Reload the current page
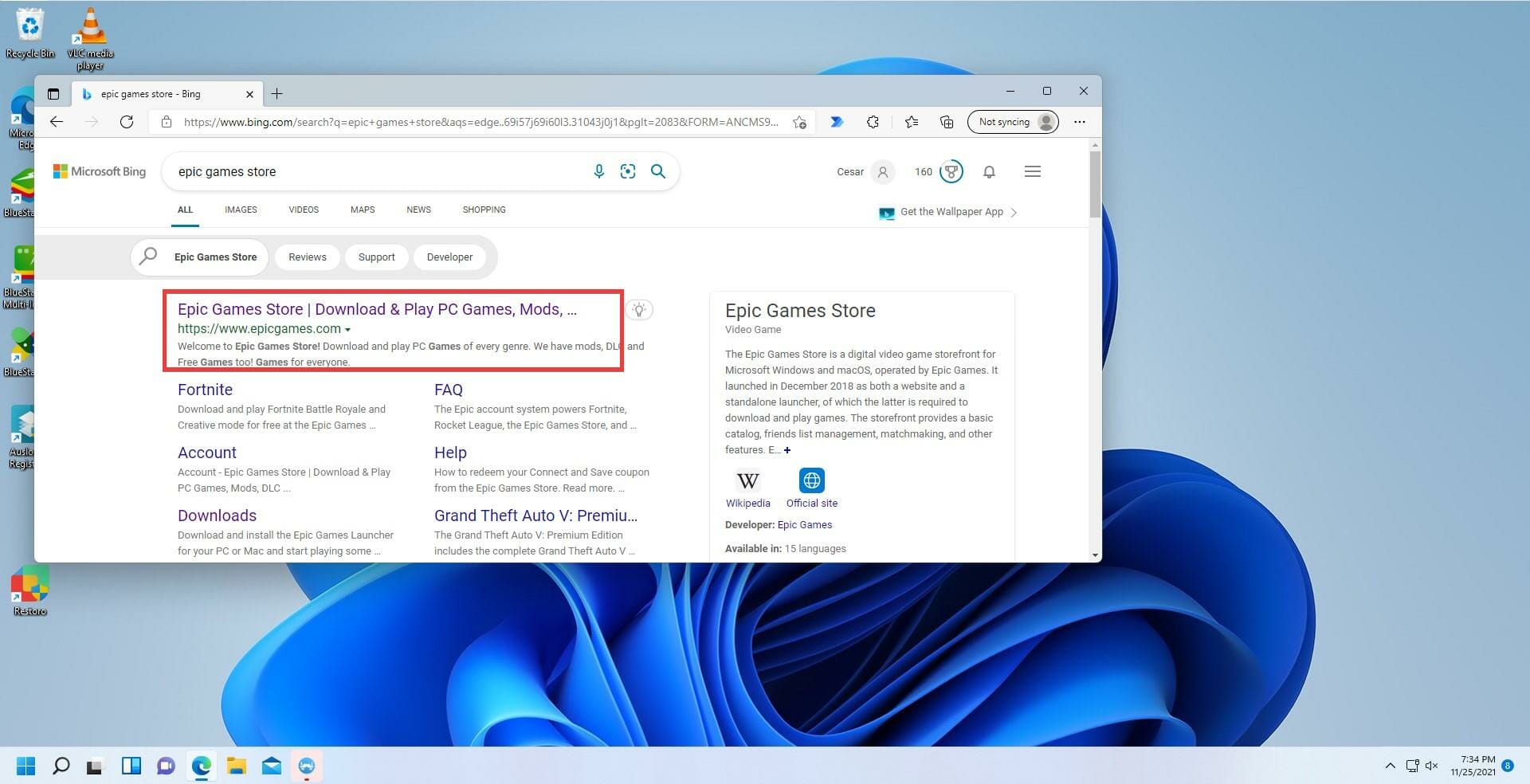The width and height of the screenshot is (1530, 784). (x=127, y=122)
